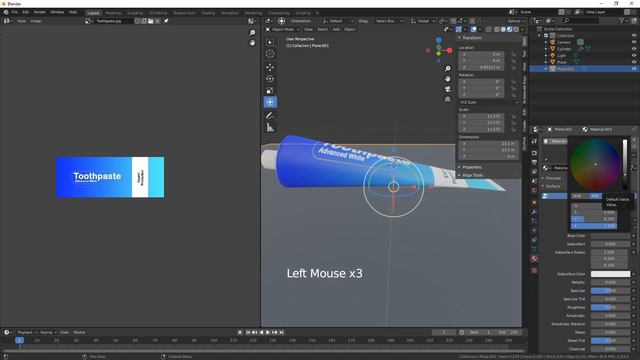Hide the Camera object in outliner
The height and width of the screenshot is (360, 640).
pos(634,42)
